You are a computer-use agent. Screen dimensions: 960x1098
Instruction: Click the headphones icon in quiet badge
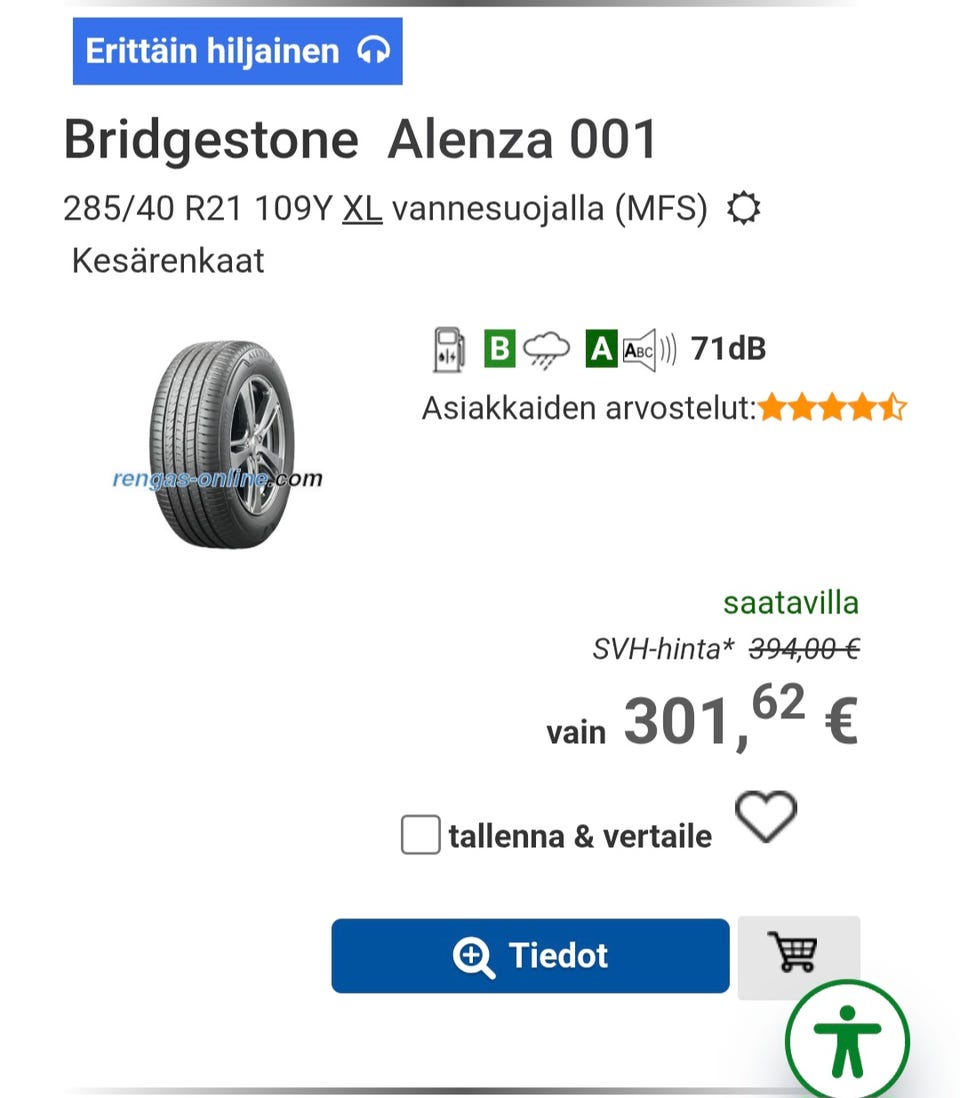click(373, 51)
